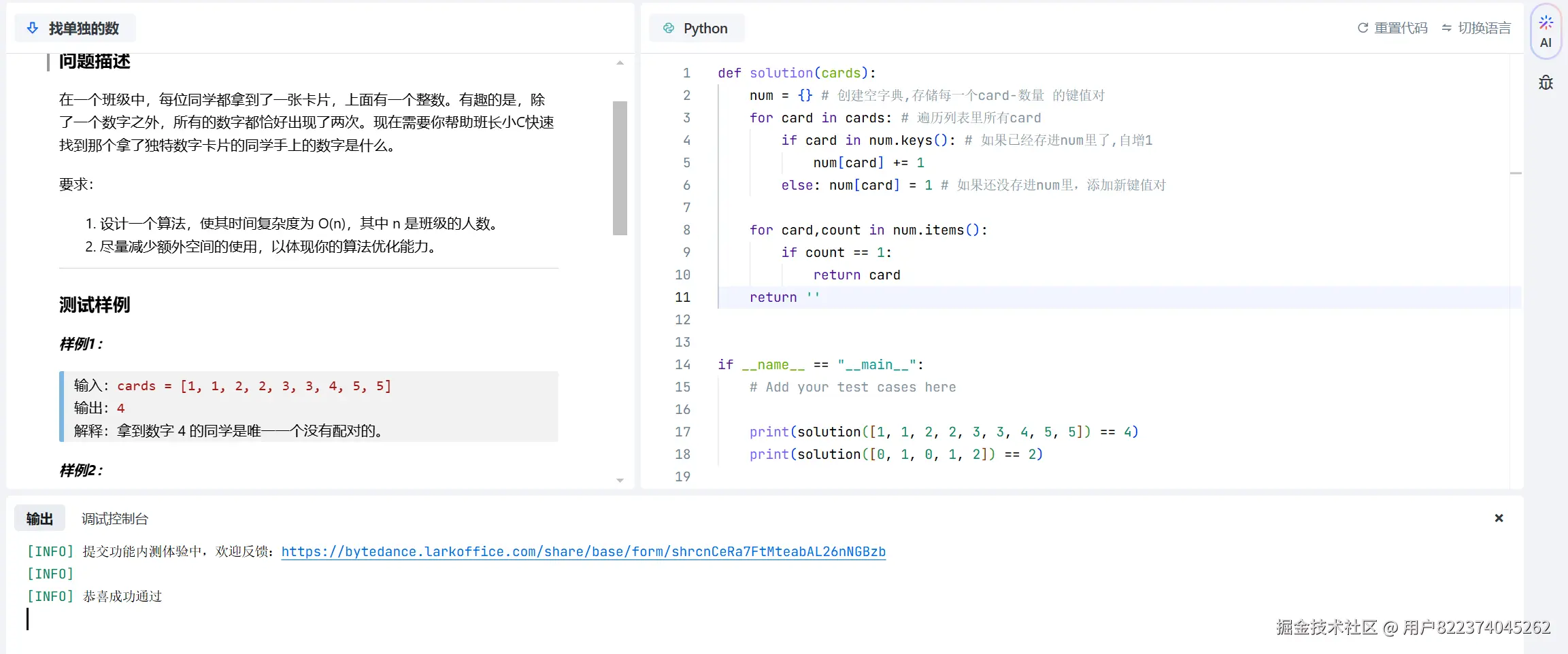Click line number 17 in the editor gutter
The width and height of the screenshot is (1568, 654).
(682, 432)
